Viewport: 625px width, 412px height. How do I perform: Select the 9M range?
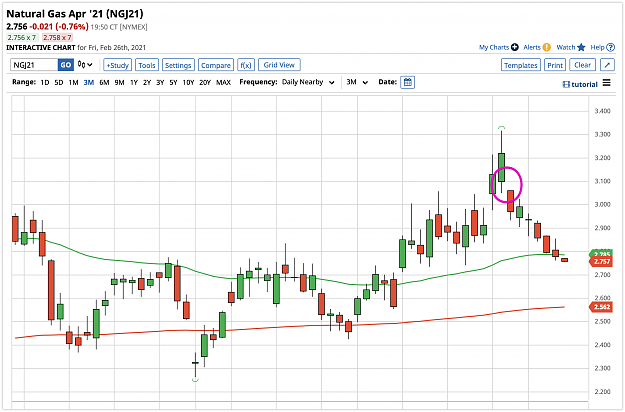coord(119,82)
